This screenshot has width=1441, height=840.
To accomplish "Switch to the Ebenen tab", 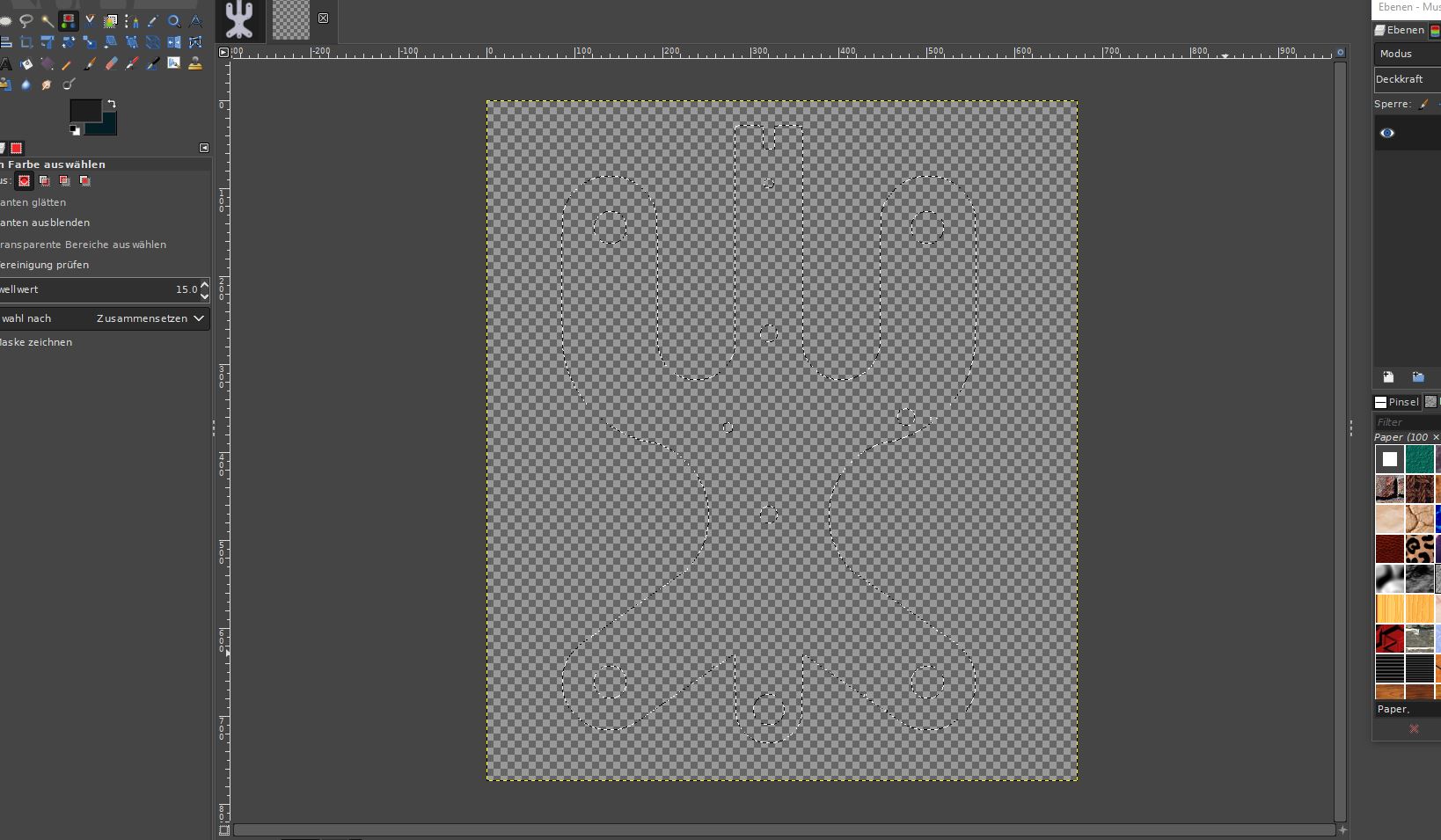I will tap(1400, 30).
